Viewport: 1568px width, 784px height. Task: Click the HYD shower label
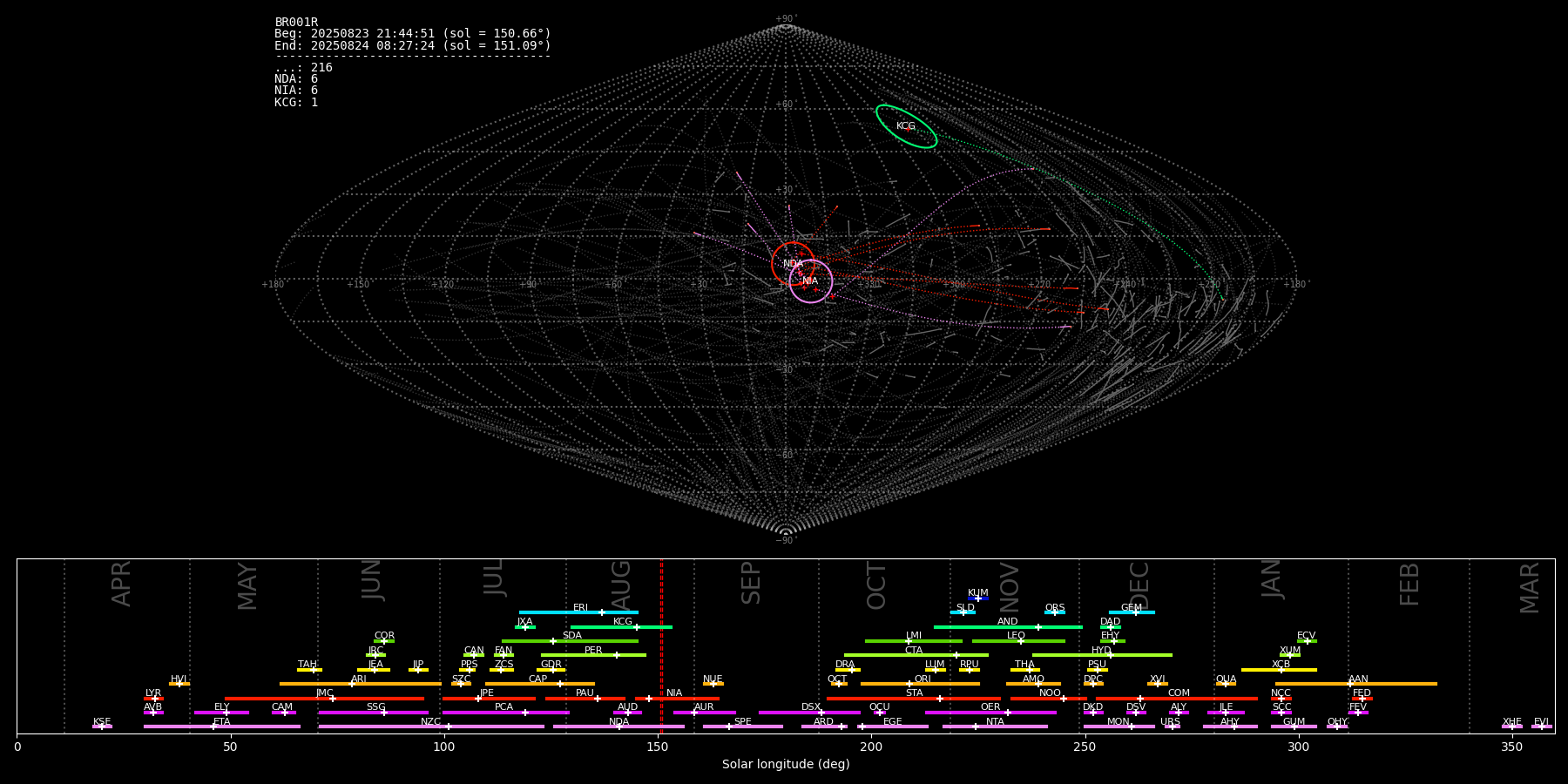click(x=1102, y=651)
